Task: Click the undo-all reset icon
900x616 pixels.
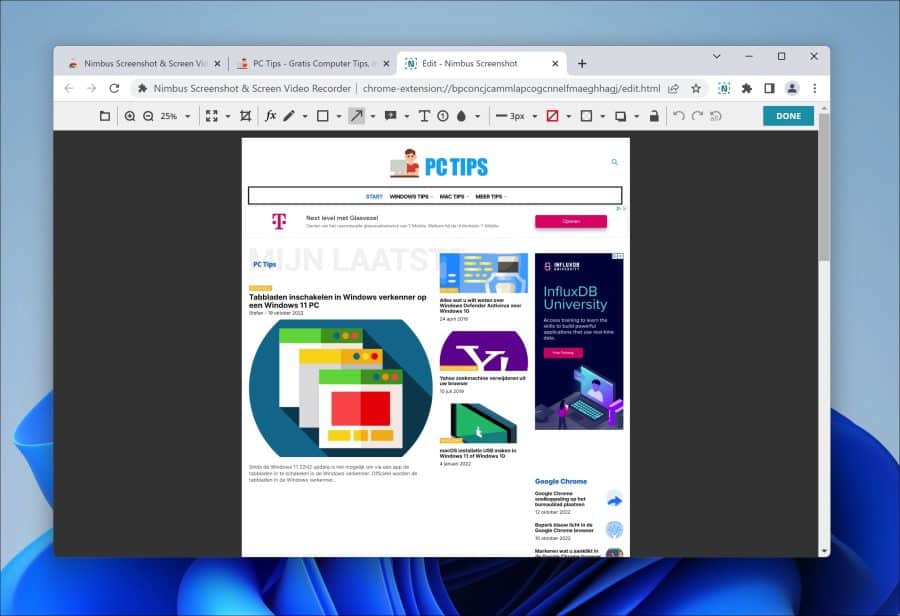Action: point(715,116)
